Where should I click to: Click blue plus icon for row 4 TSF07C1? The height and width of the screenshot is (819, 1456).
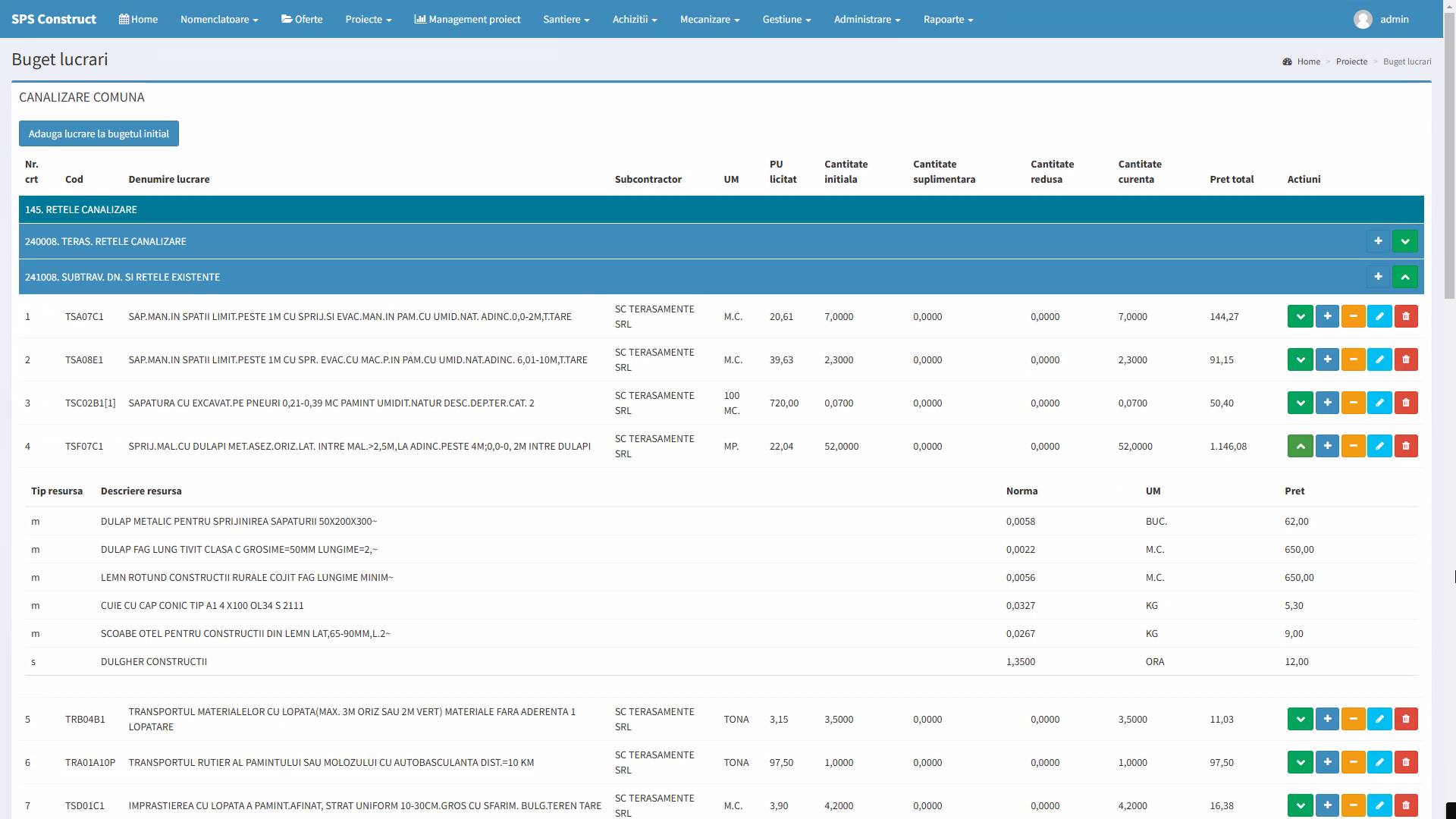[x=1327, y=447]
